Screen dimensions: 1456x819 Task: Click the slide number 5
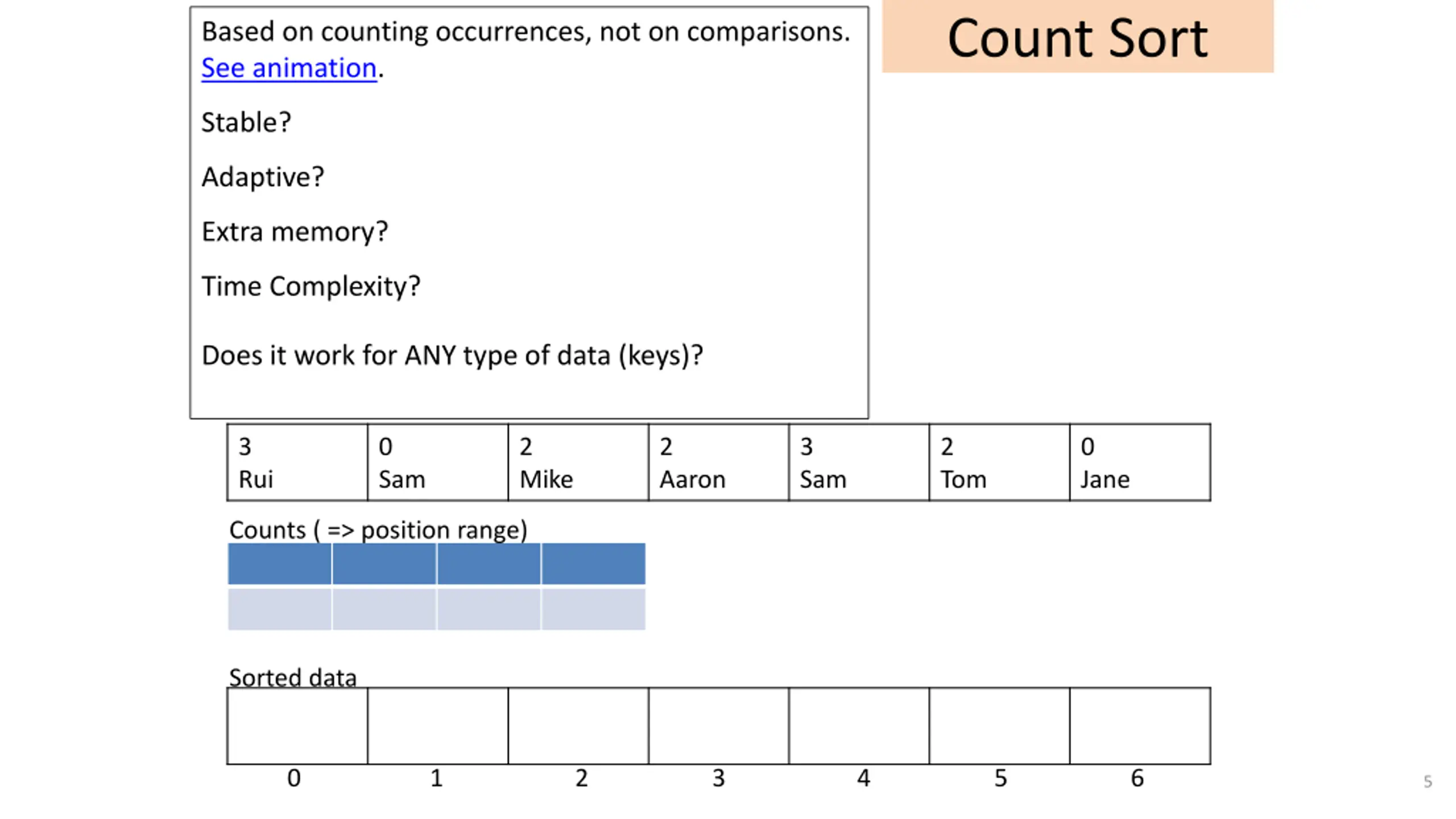[1428, 781]
